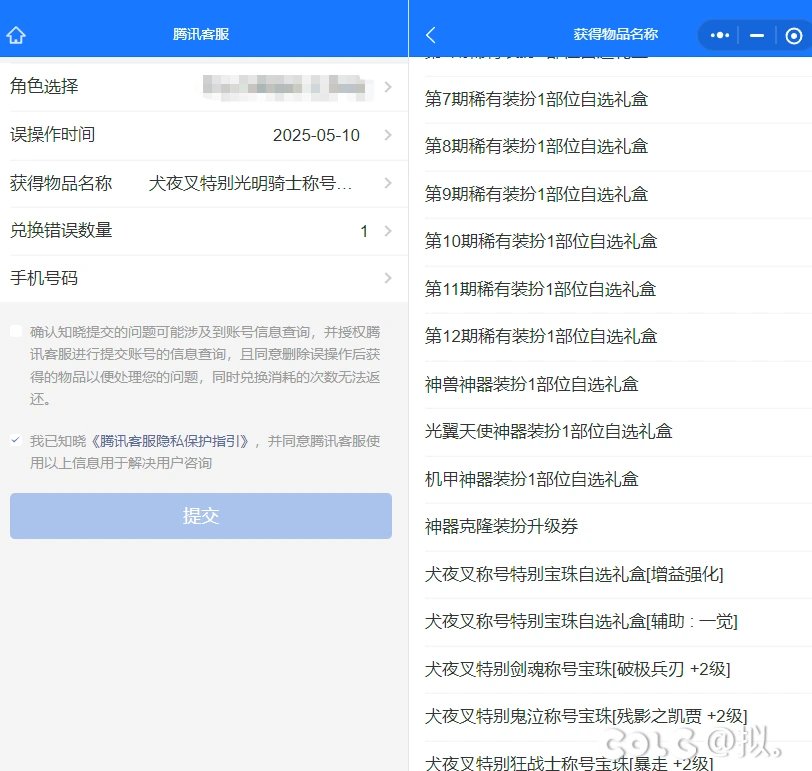
Task: Pick 犬夜叉称号特别宝珠自选礼盒[辅助：一觉]
Action: pos(581,621)
